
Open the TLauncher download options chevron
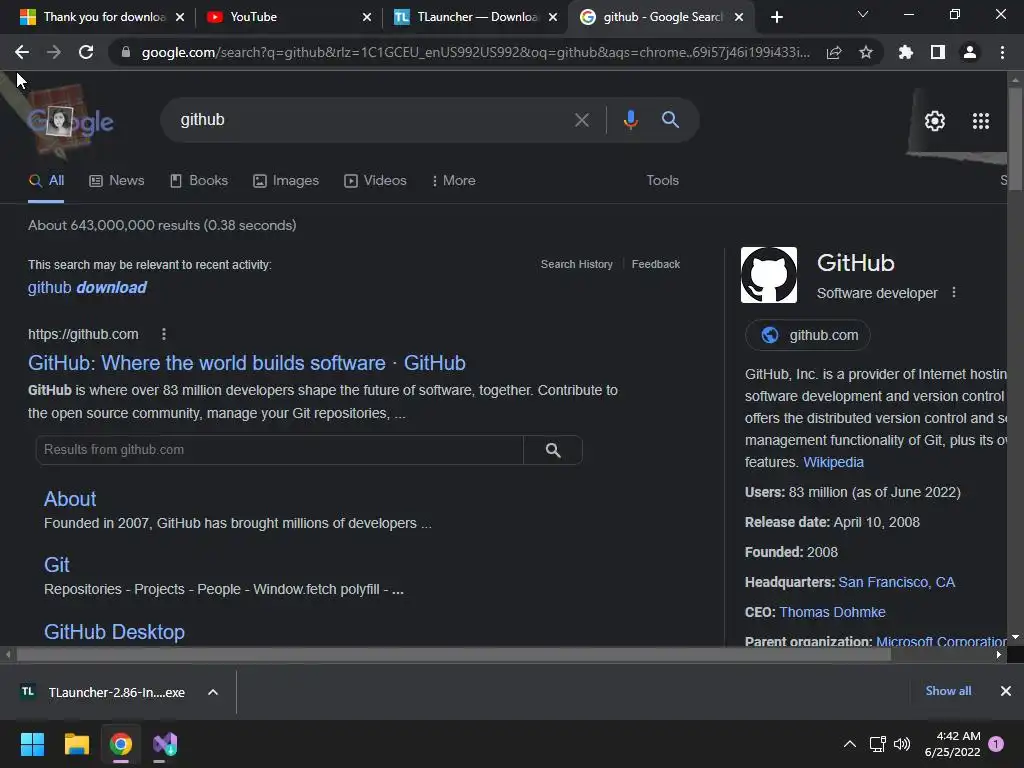(x=212, y=692)
